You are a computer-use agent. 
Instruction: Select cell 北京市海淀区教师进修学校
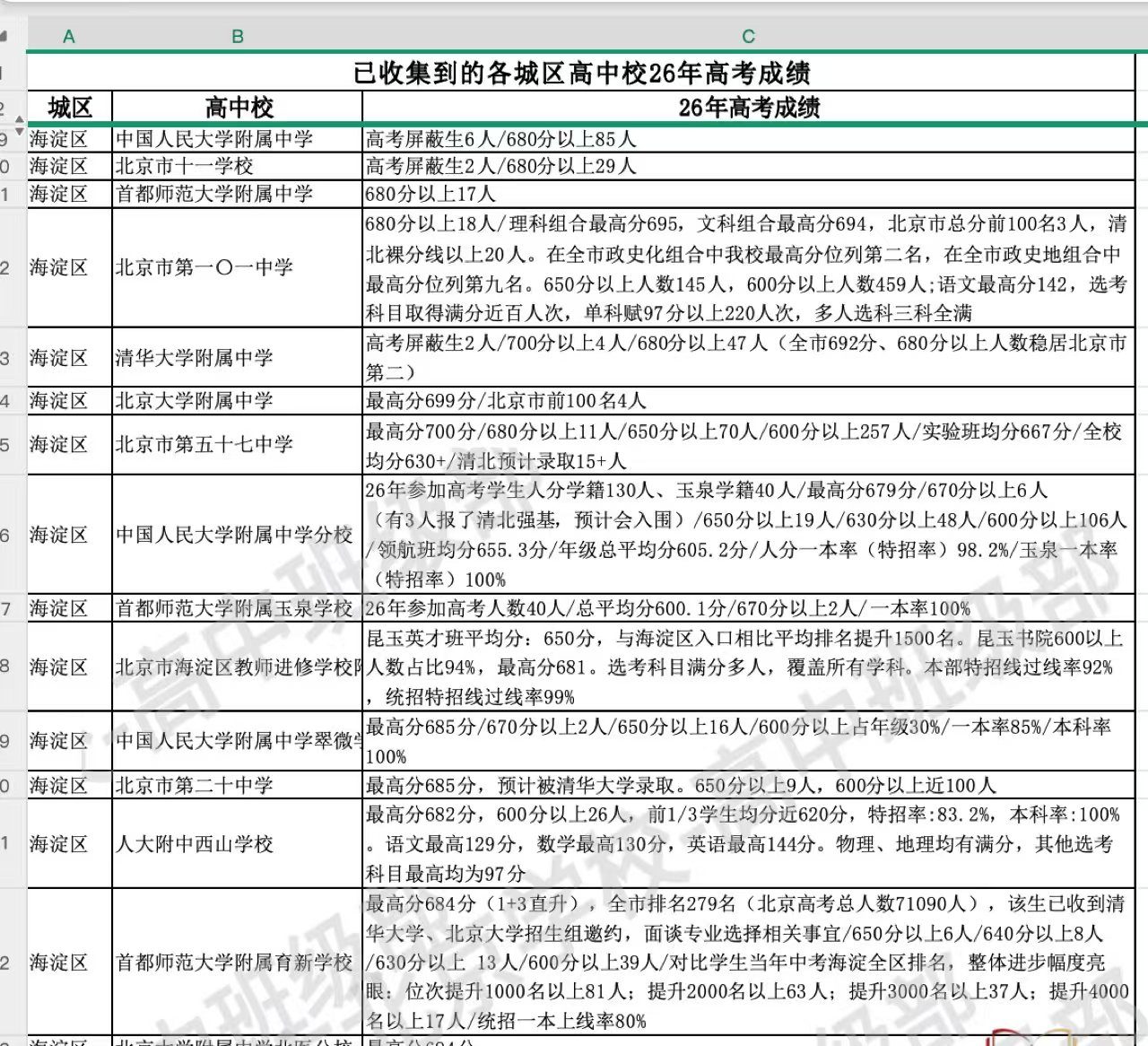(x=238, y=667)
